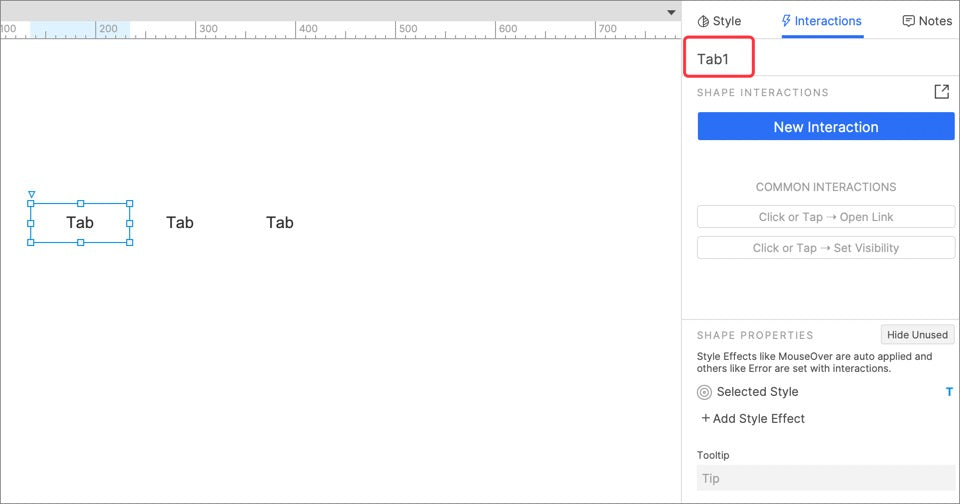Click the top-right resize handle of selected Tab
The image size is (960, 504).
[130, 204]
